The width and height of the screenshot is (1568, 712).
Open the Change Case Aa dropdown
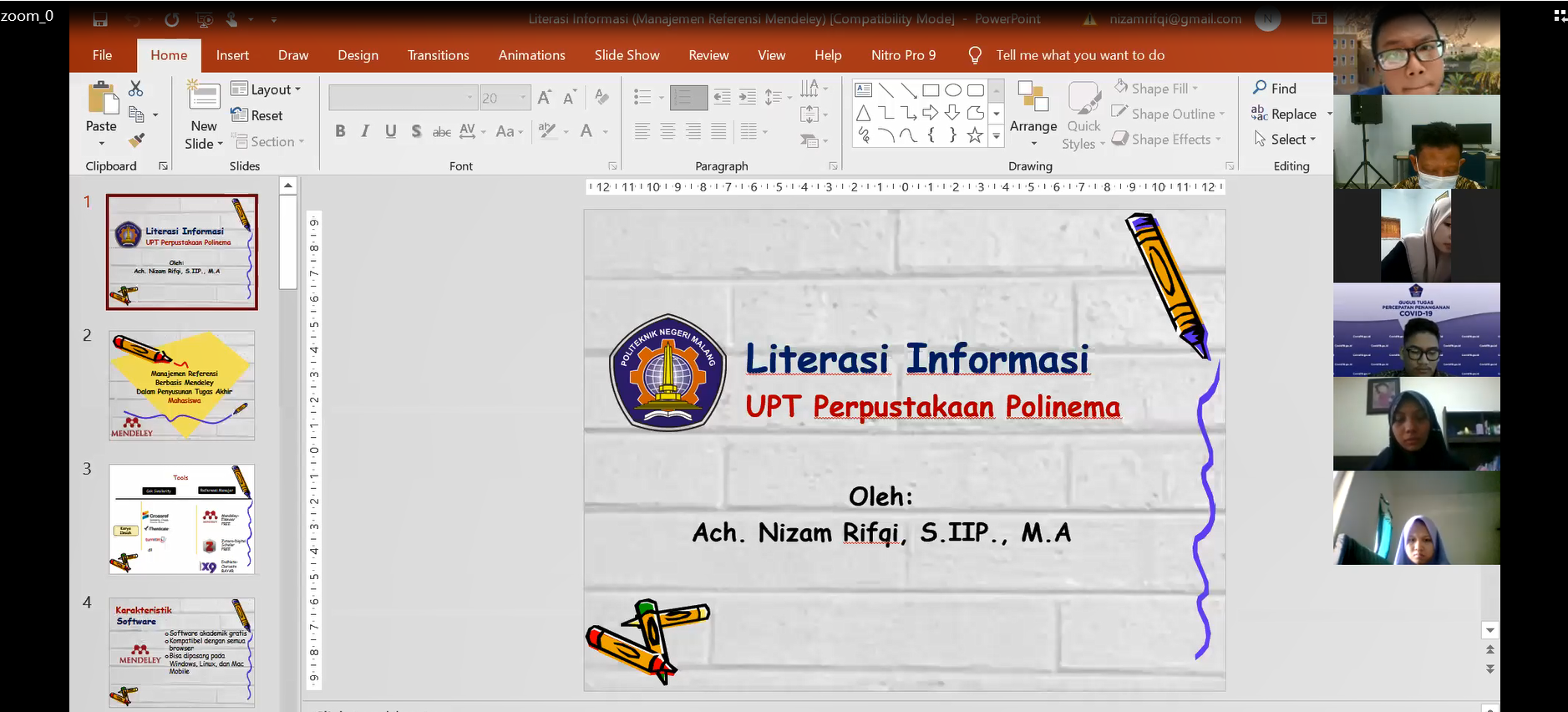click(x=510, y=131)
